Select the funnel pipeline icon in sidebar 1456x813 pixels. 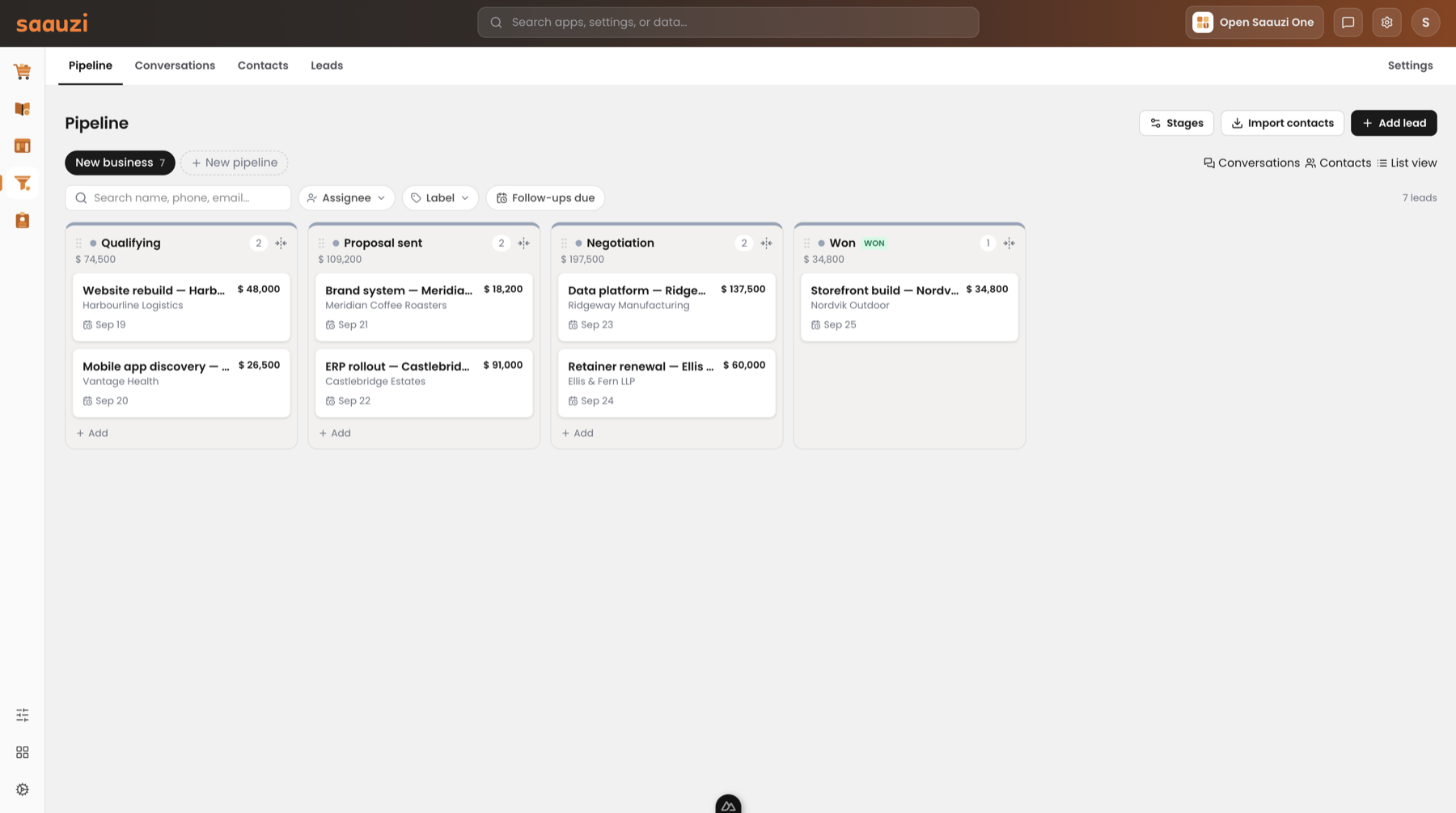tap(23, 184)
